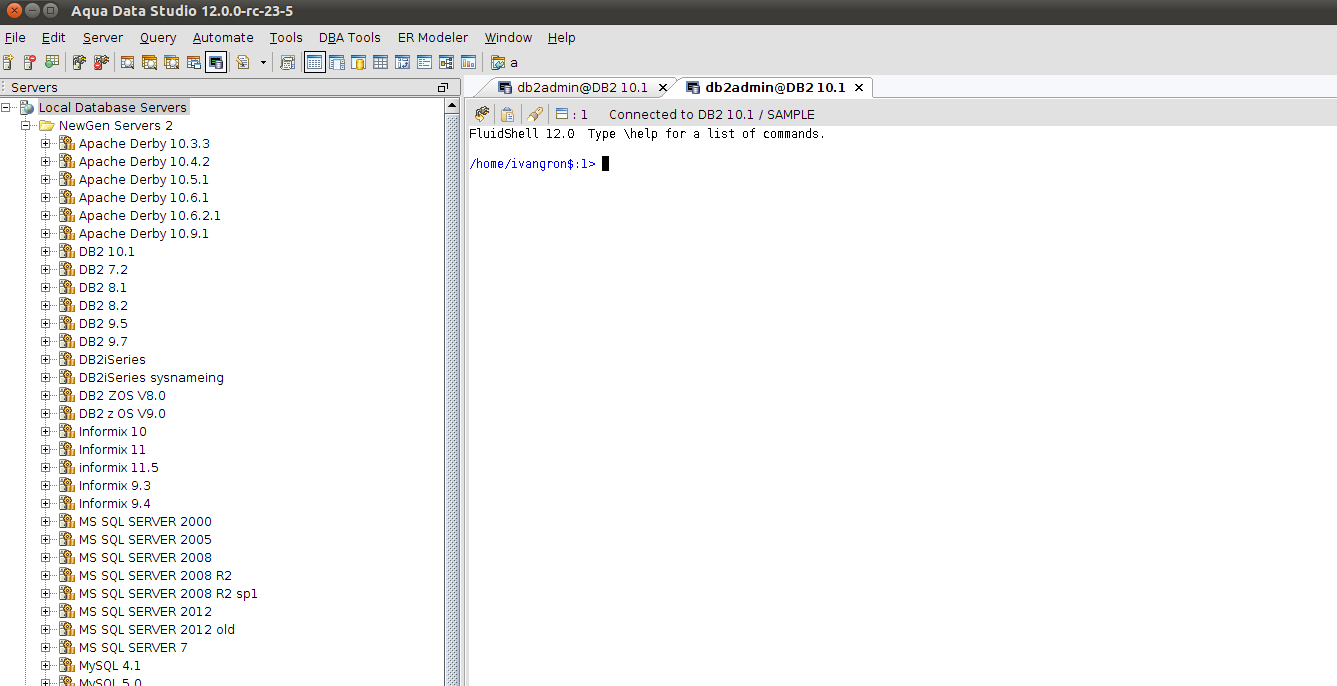Open the first magnifier Query Analyzer icon
The height and width of the screenshot is (686, 1337).
(128, 62)
